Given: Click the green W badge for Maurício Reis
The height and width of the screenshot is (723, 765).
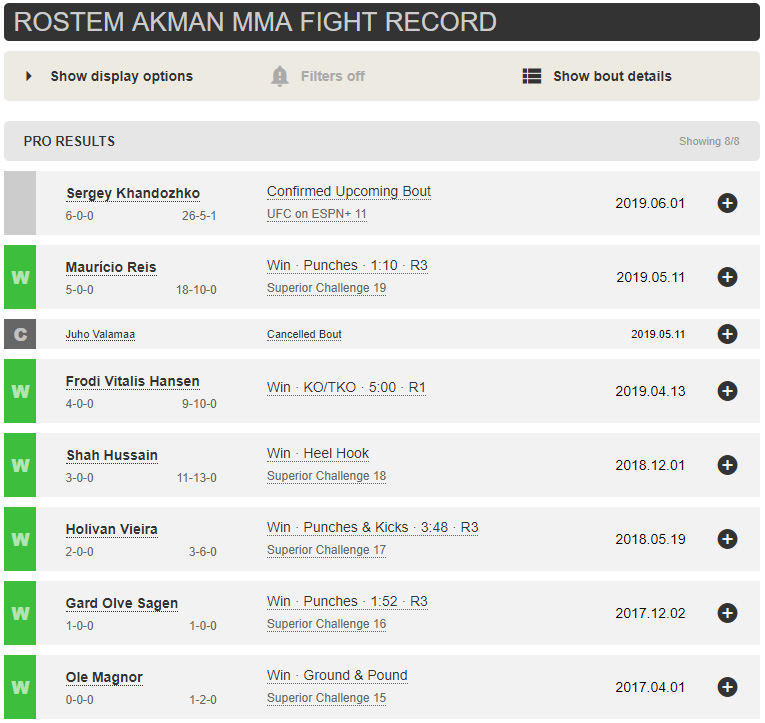Looking at the screenshot, I should (x=20, y=277).
